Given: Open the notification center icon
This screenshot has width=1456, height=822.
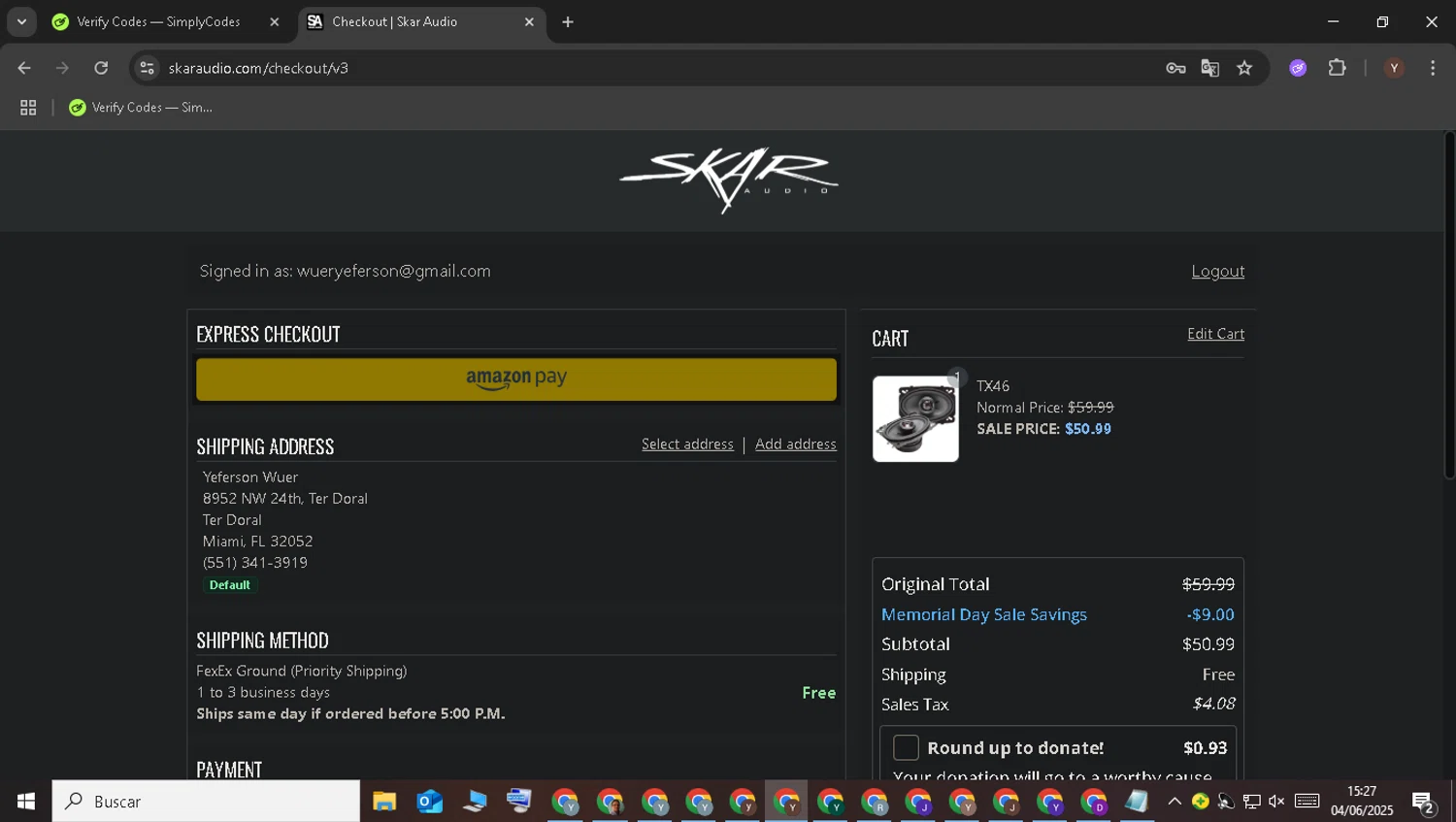Looking at the screenshot, I should (x=1424, y=803).
